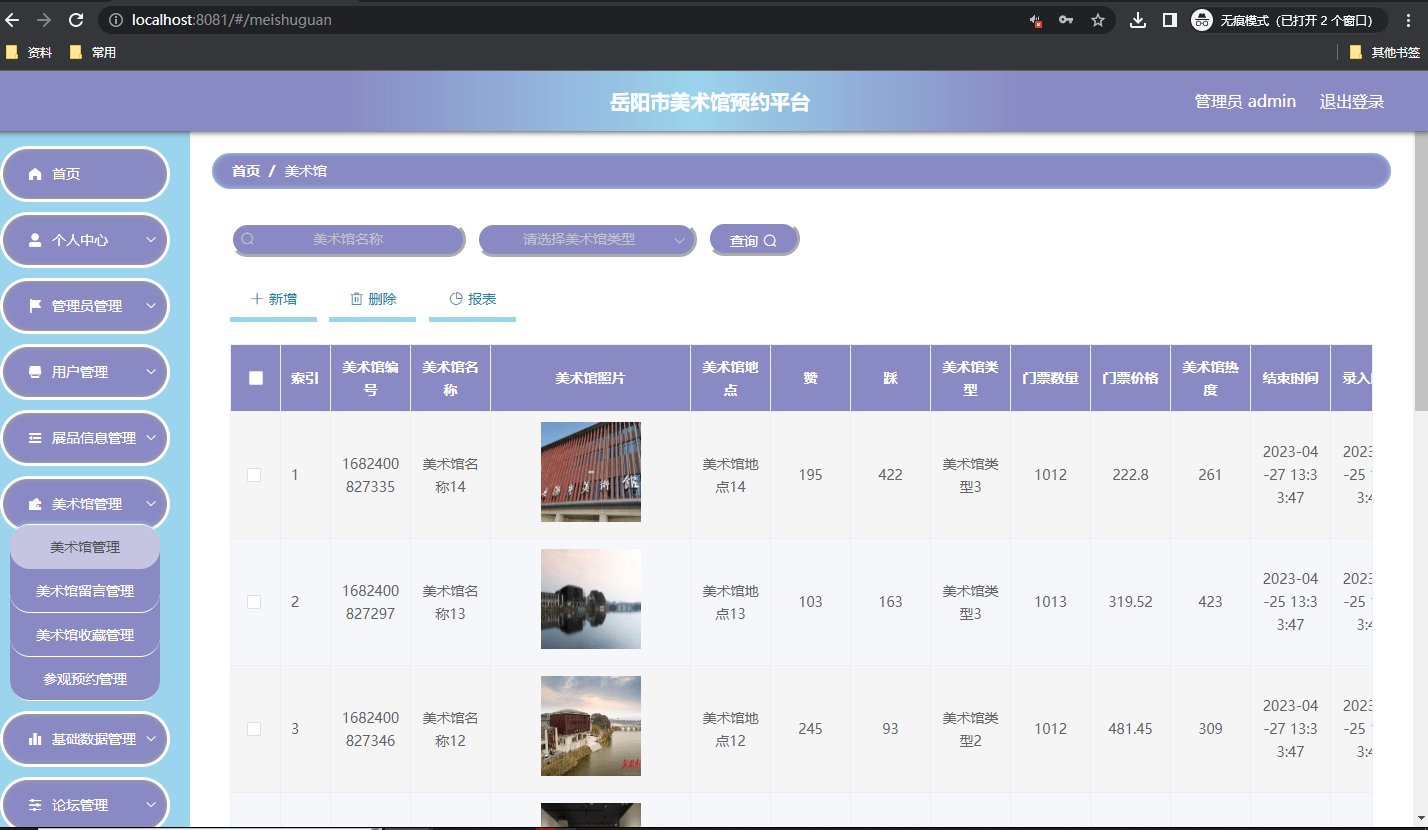This screenshot has height=830, width=1428.
Task: Click the 门票价格 column header
Action: pyautogui.click(x=1130, y=378)
